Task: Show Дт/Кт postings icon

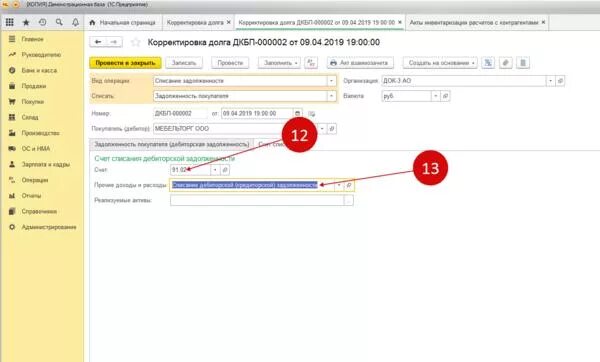Action: pyautogui.click(x=311, y=63)
